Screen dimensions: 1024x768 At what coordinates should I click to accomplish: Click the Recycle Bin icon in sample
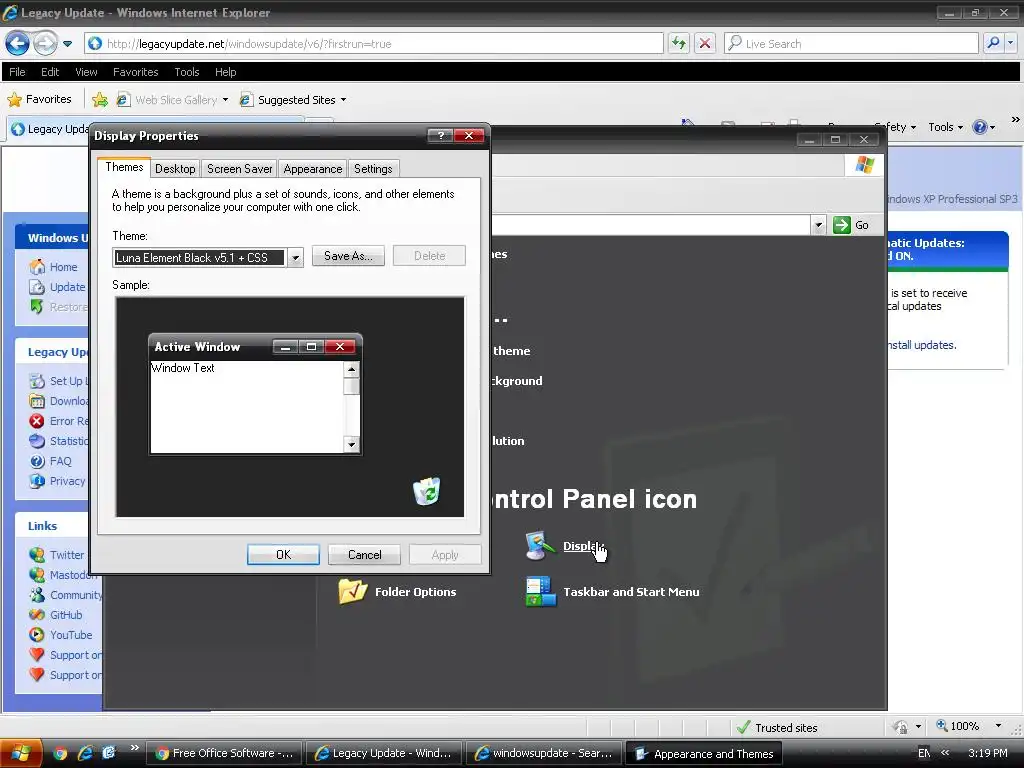click(426, 491)
